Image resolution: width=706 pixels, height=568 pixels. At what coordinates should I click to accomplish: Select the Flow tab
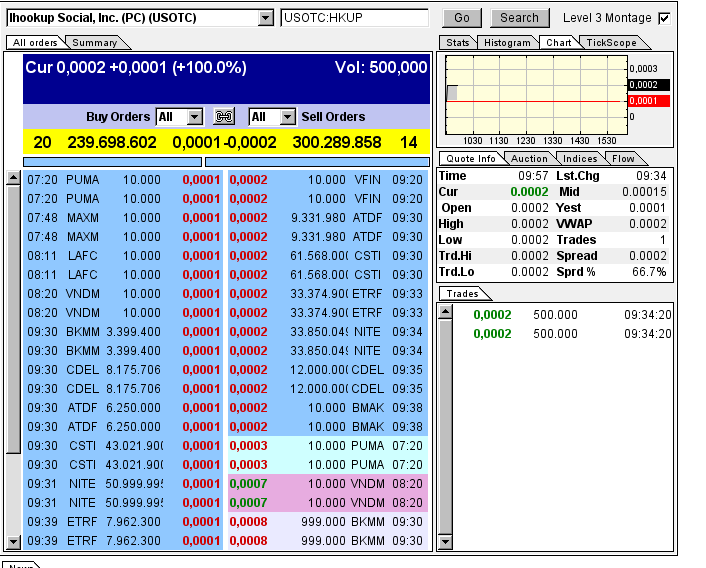[623, 158]
